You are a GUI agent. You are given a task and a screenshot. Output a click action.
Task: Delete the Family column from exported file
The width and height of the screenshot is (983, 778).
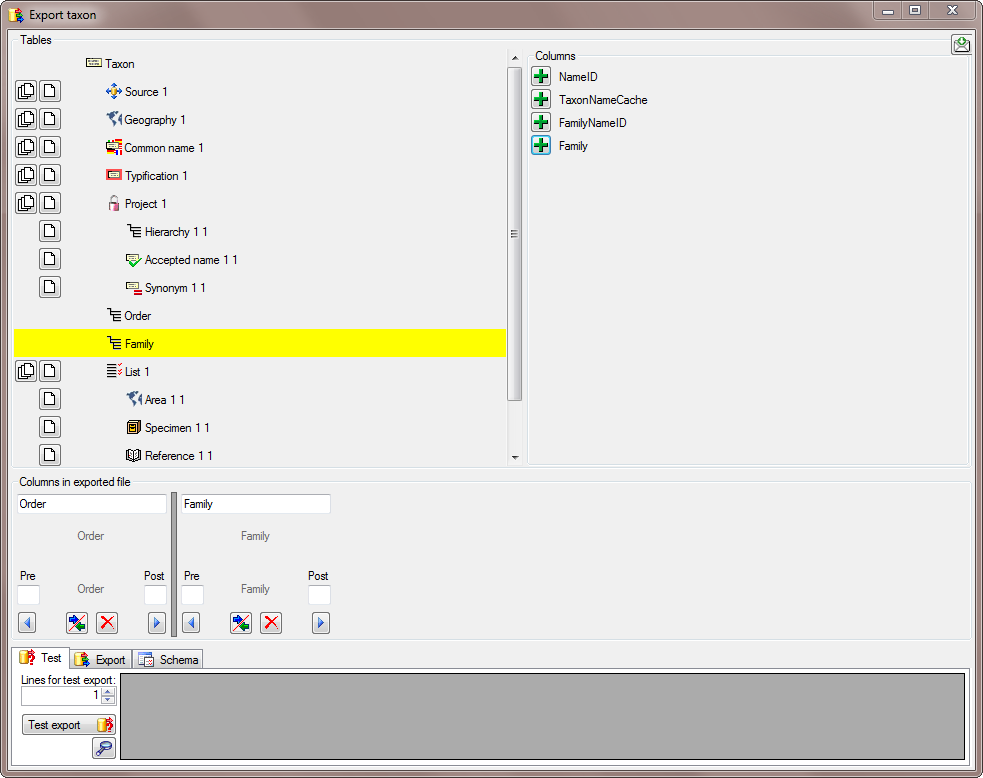(x=270, y=623)
